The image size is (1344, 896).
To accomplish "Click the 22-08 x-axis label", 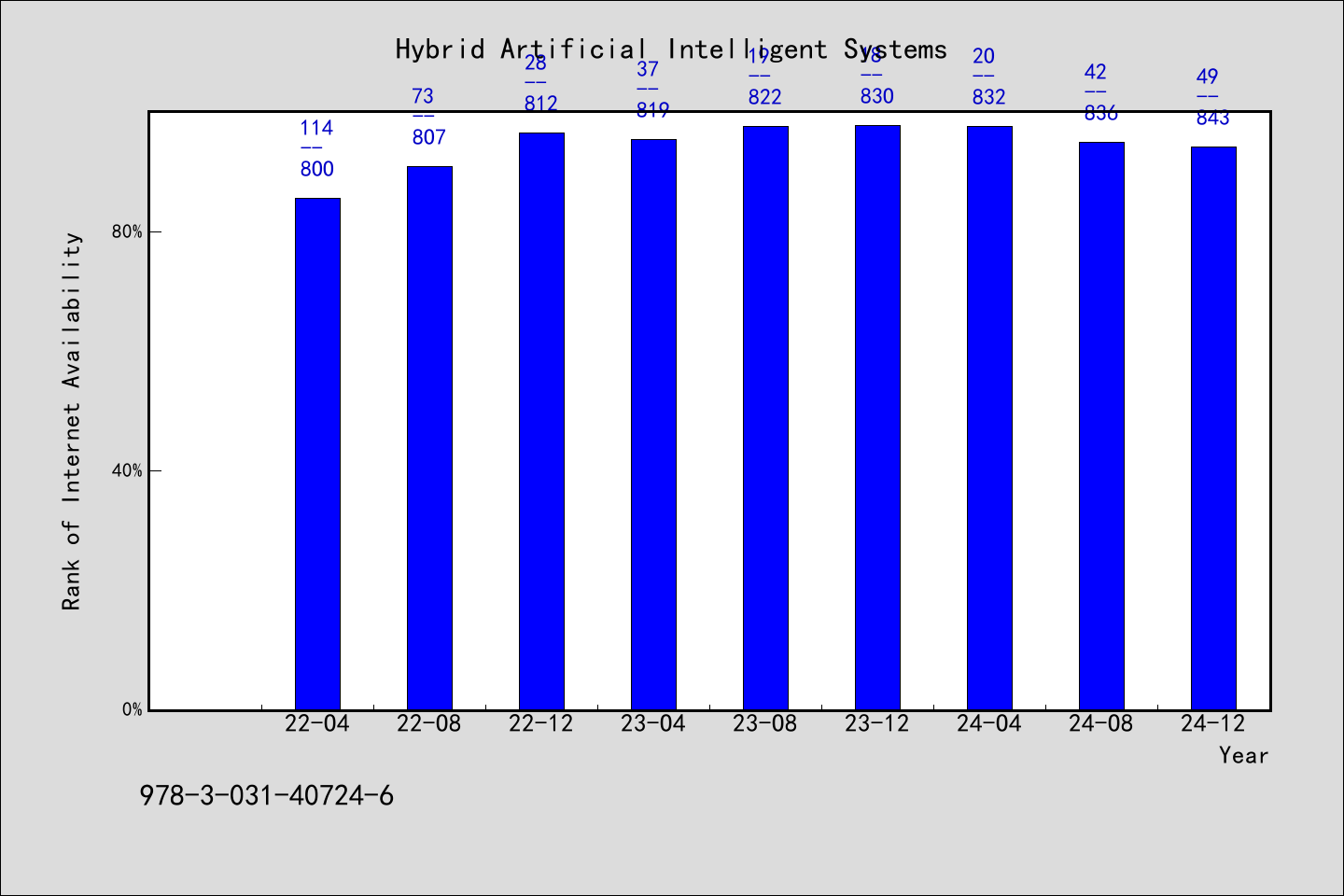I will [429, 723].
